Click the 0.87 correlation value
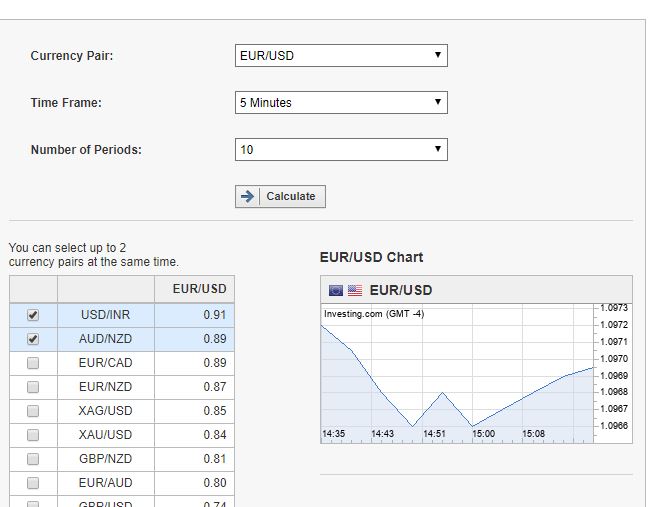 [x=215, y=387]
